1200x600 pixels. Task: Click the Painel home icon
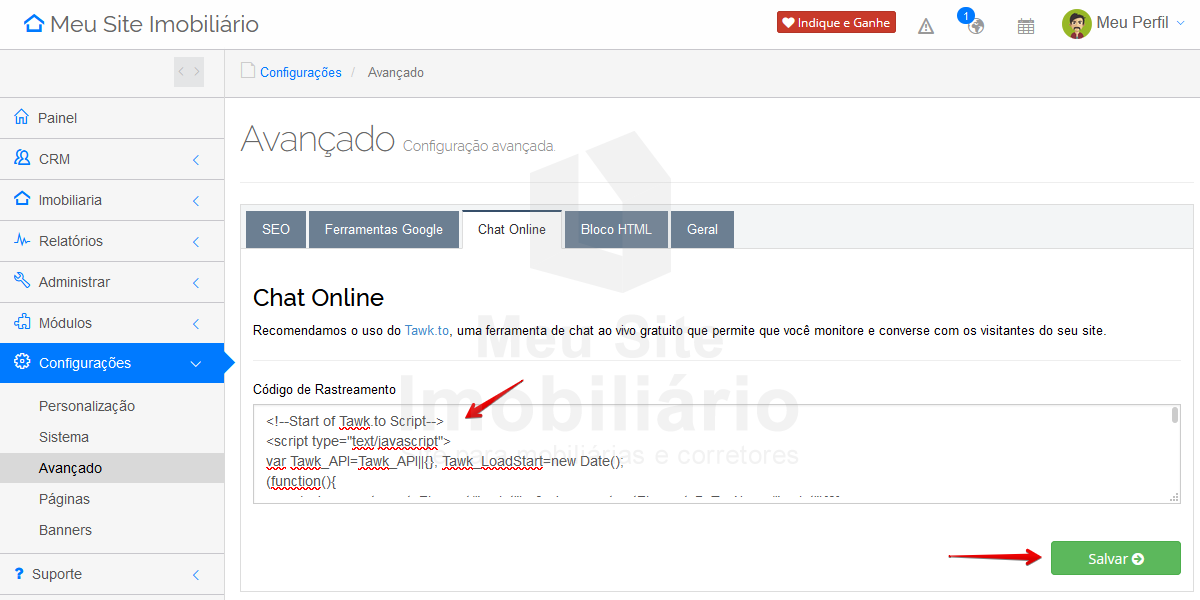pos(21,118)
